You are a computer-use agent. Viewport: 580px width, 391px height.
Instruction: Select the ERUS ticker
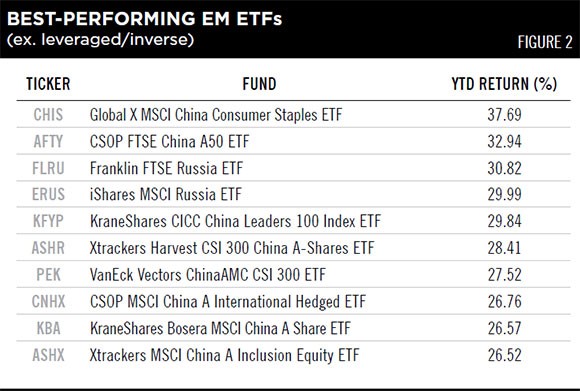tap(48, 194)
